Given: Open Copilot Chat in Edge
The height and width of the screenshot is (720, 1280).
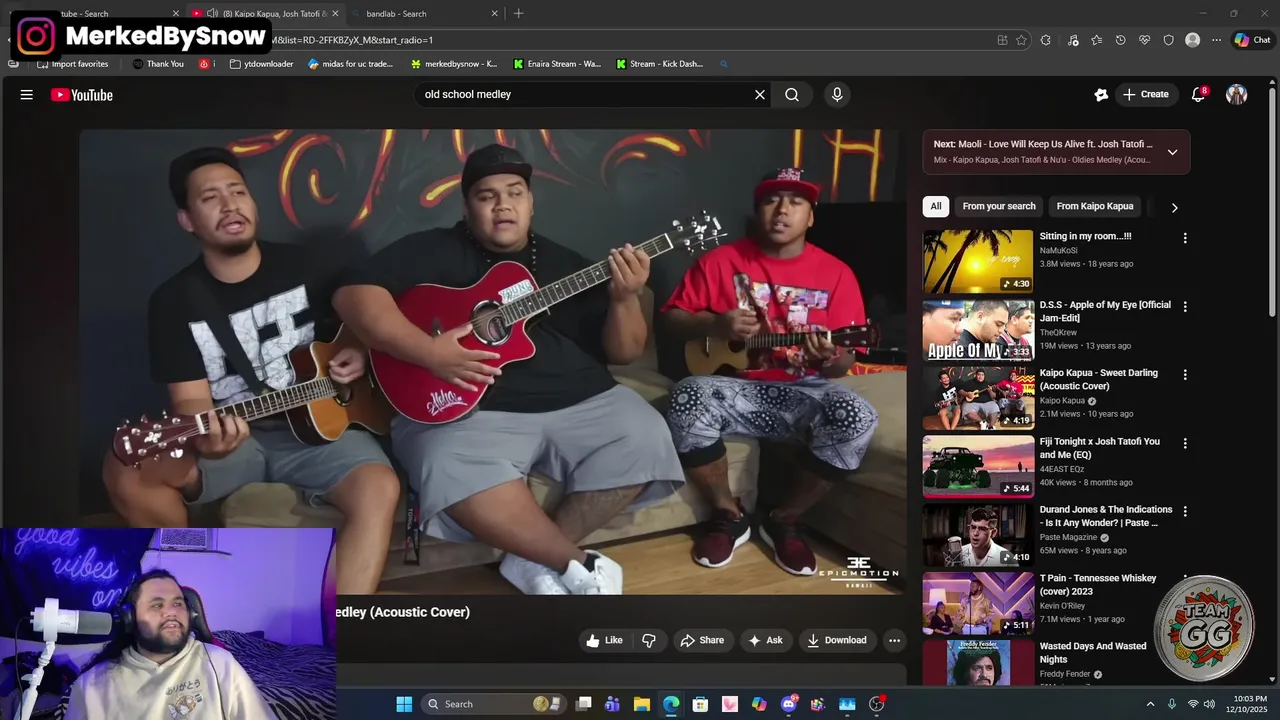Looking at the screenshot, I should pos(1252,40).
